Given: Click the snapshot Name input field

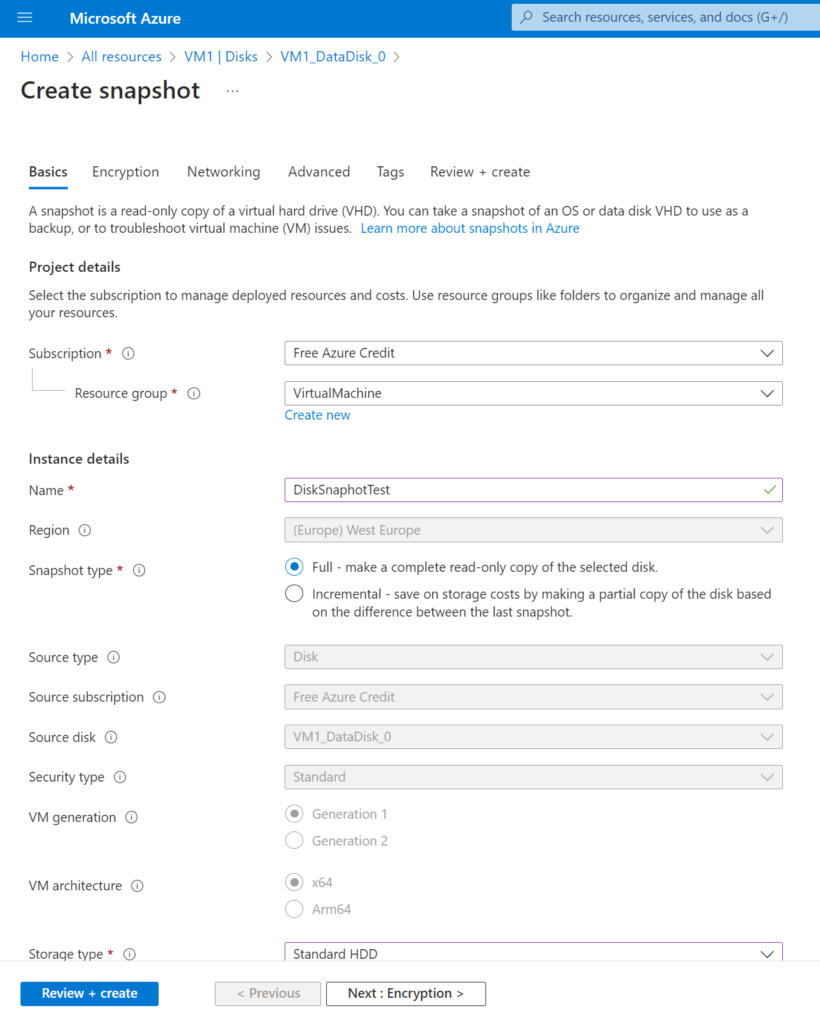Looking at the screenshot, I should pyautogui.click(x=520, y=490).
